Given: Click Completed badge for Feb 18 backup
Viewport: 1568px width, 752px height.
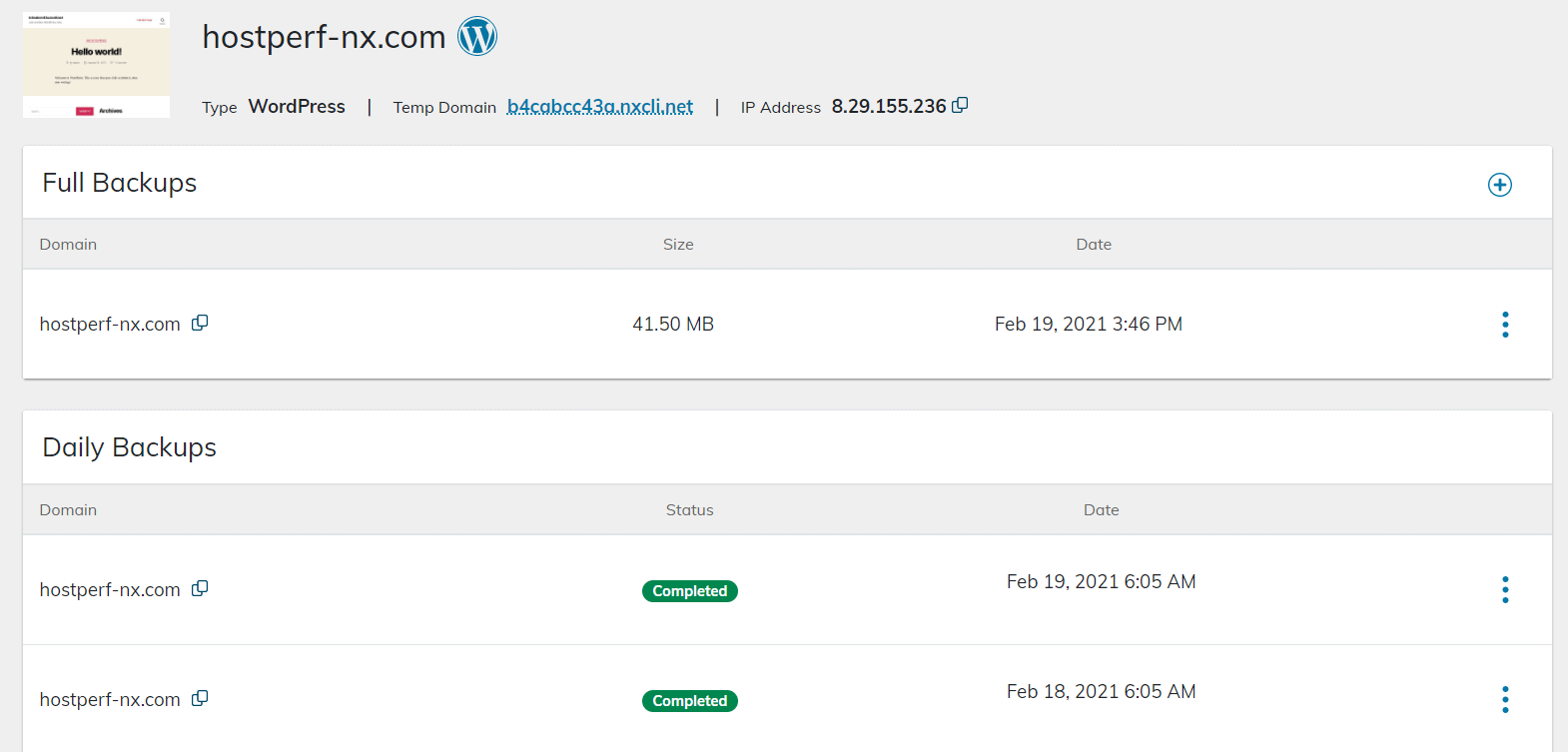Looking at the screenshot, I should [690, 701].
